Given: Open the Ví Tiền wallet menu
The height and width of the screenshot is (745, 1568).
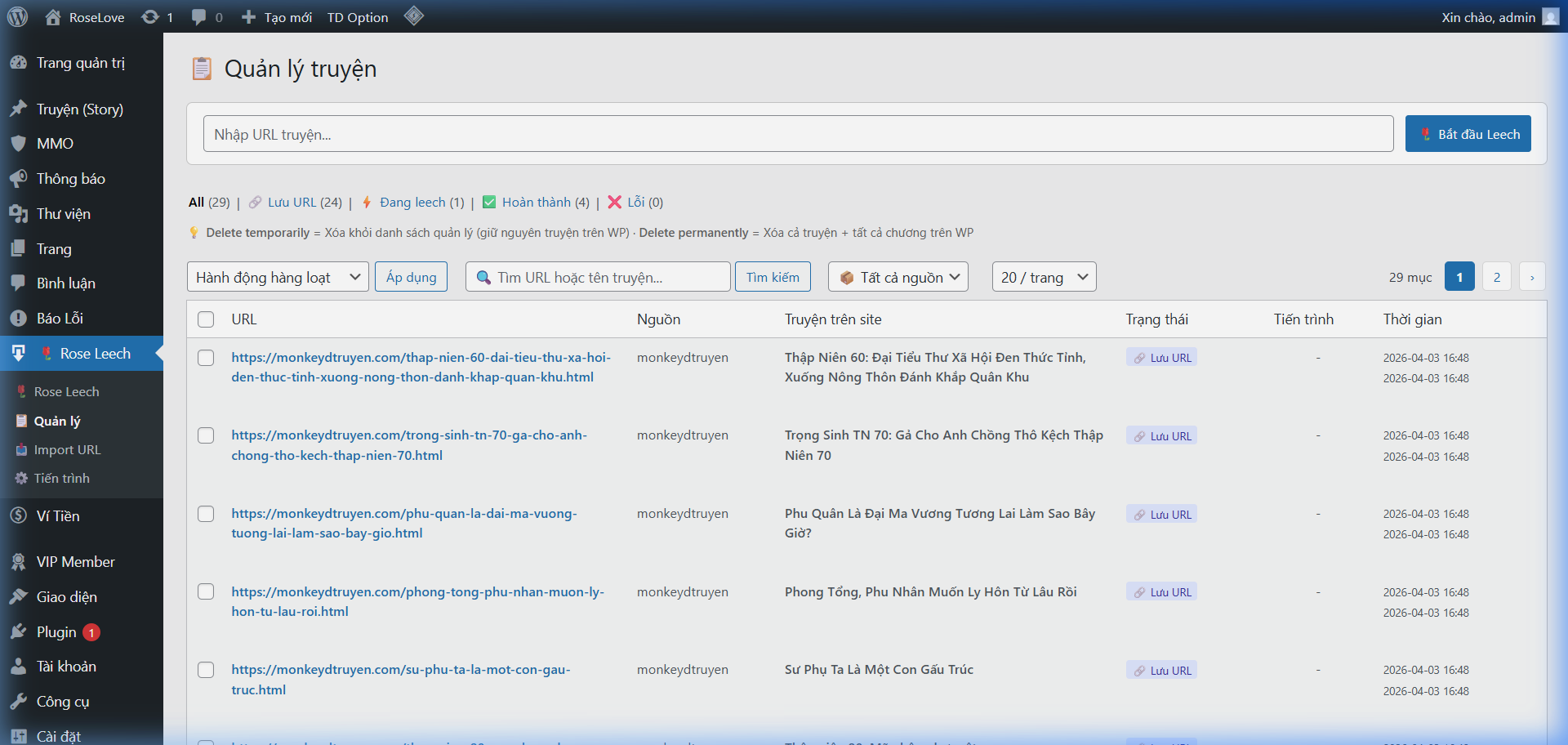Looking at the screenshot, I should (57, 515).
